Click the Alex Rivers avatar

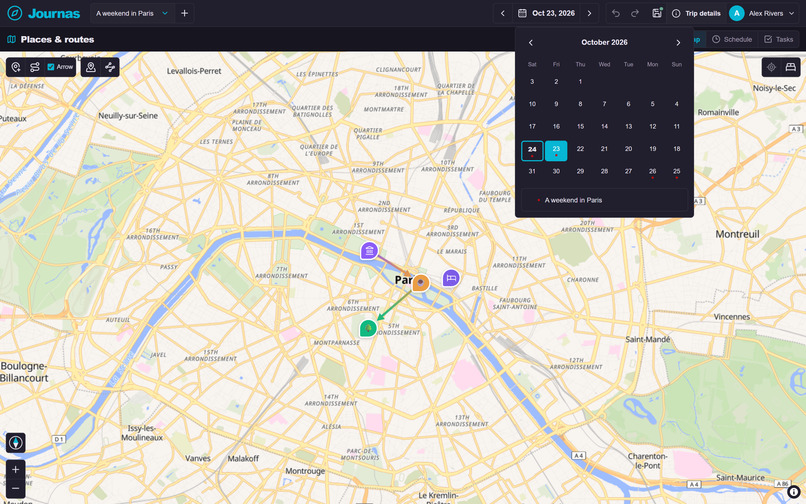tap(736, 13)
